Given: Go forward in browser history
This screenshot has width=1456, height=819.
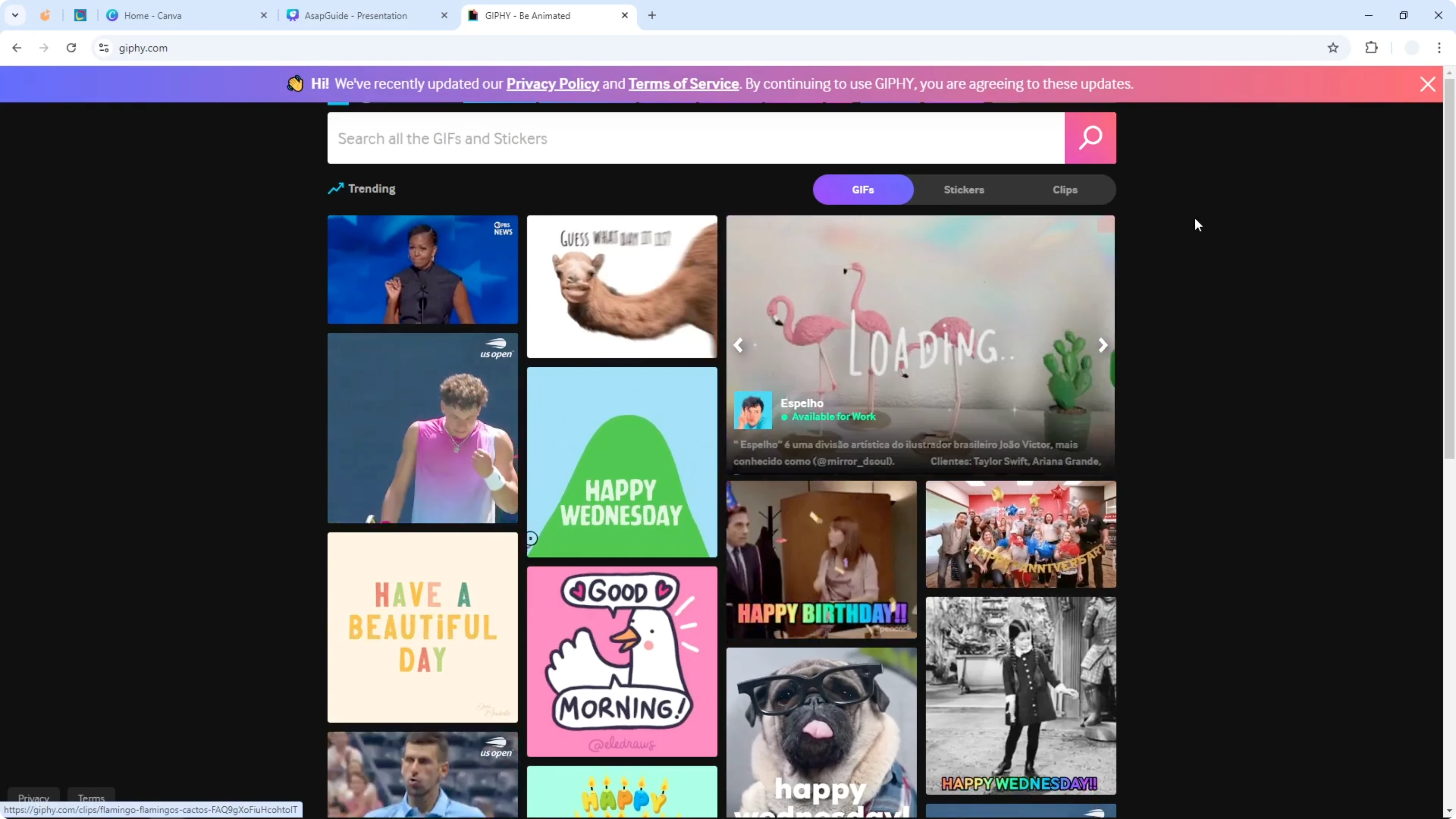Looking at the screenshot, I should [x=44, y=48].
